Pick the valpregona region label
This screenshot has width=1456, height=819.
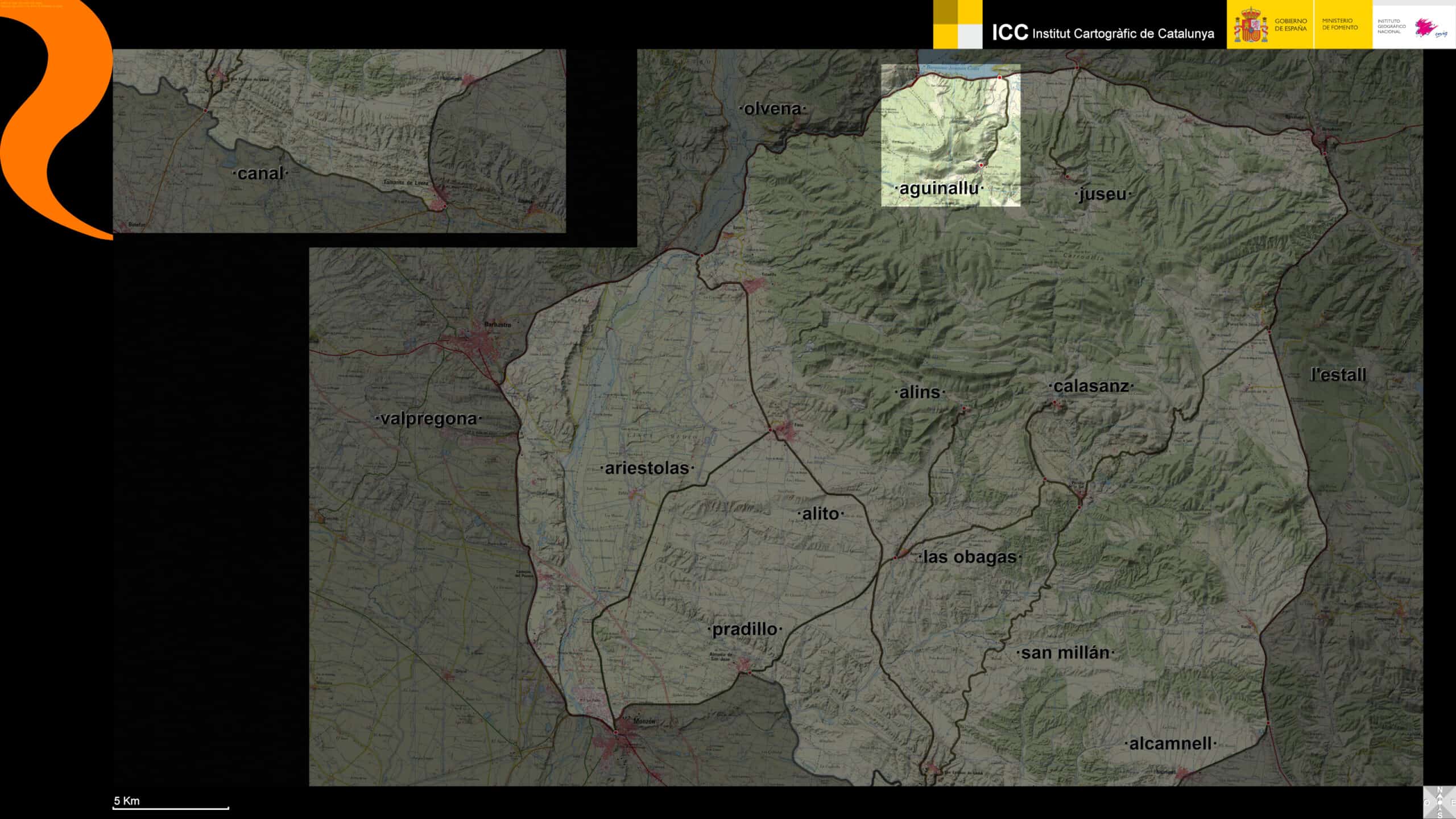pyautogui.click(x=428, y=419)
